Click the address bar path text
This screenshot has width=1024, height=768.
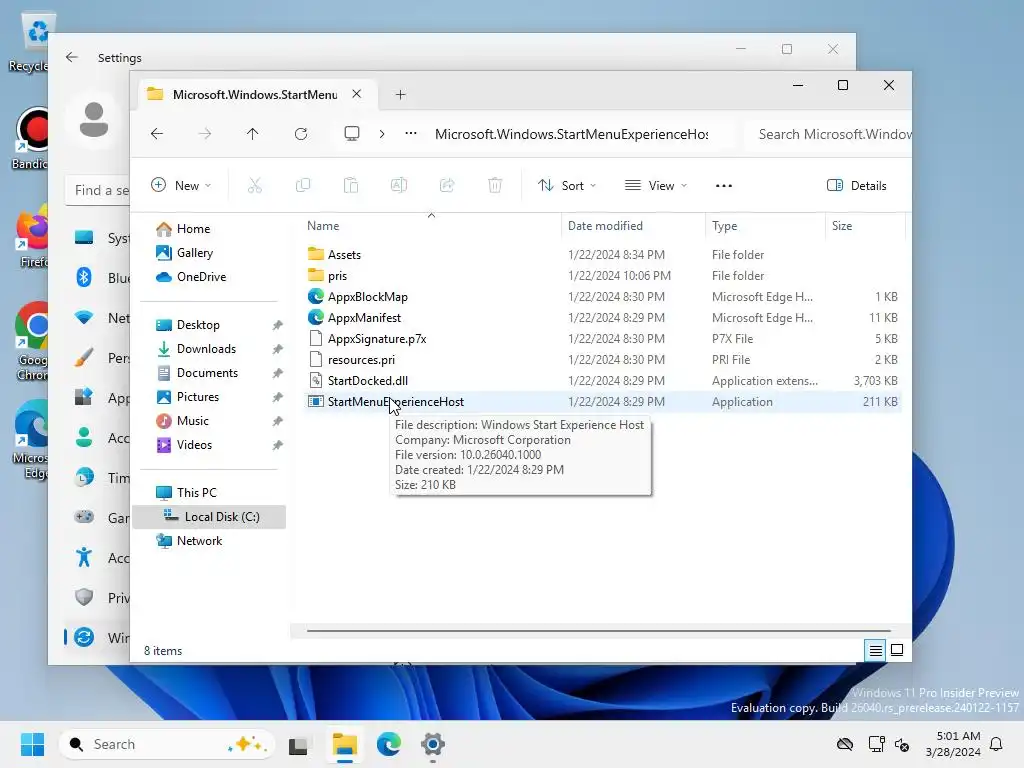pos(571,134)
